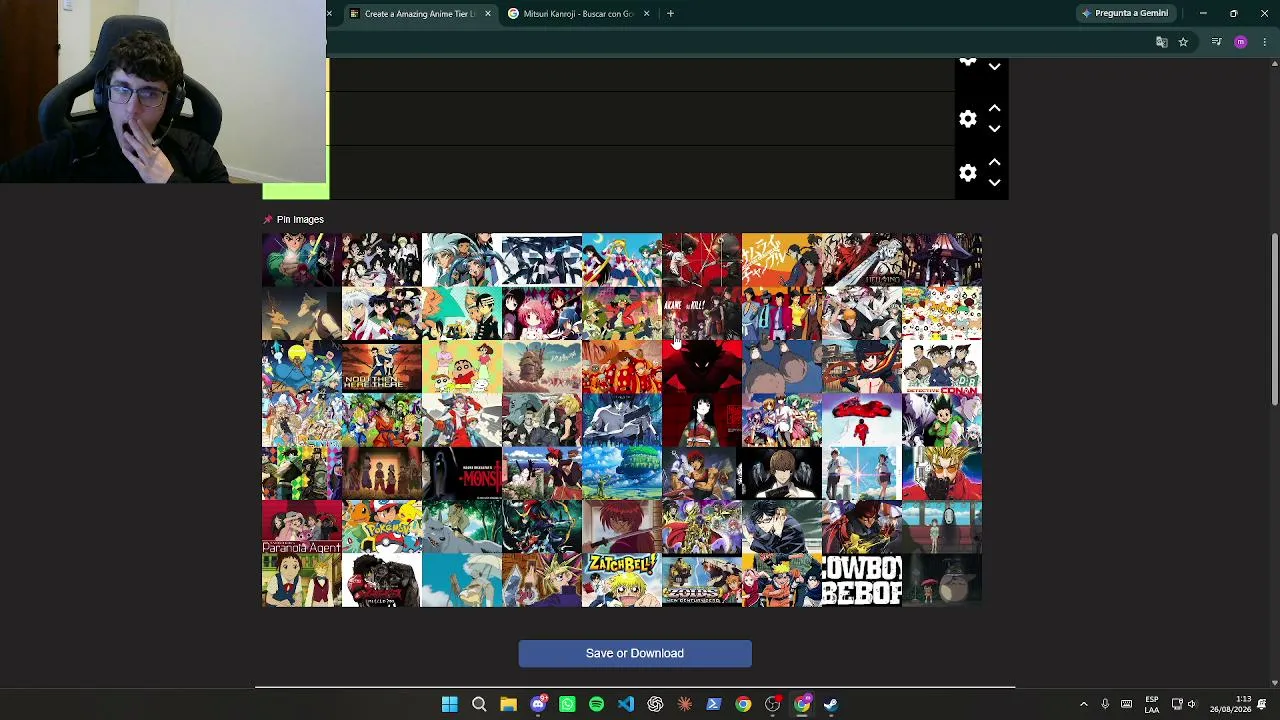Close the Anime Tier List tab
This screenshot has width=1280, height=720.
tap(488, 13)
